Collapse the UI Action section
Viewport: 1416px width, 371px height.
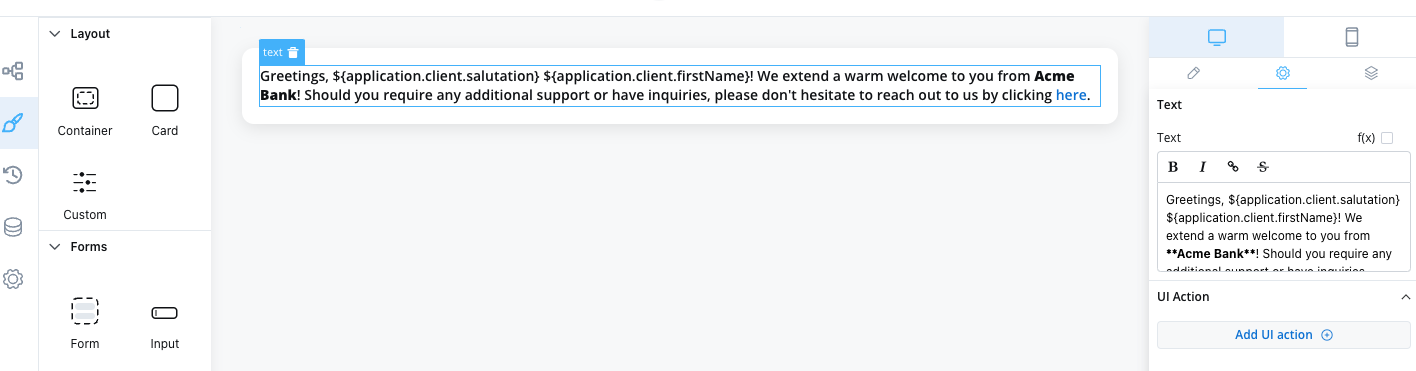1406,297
